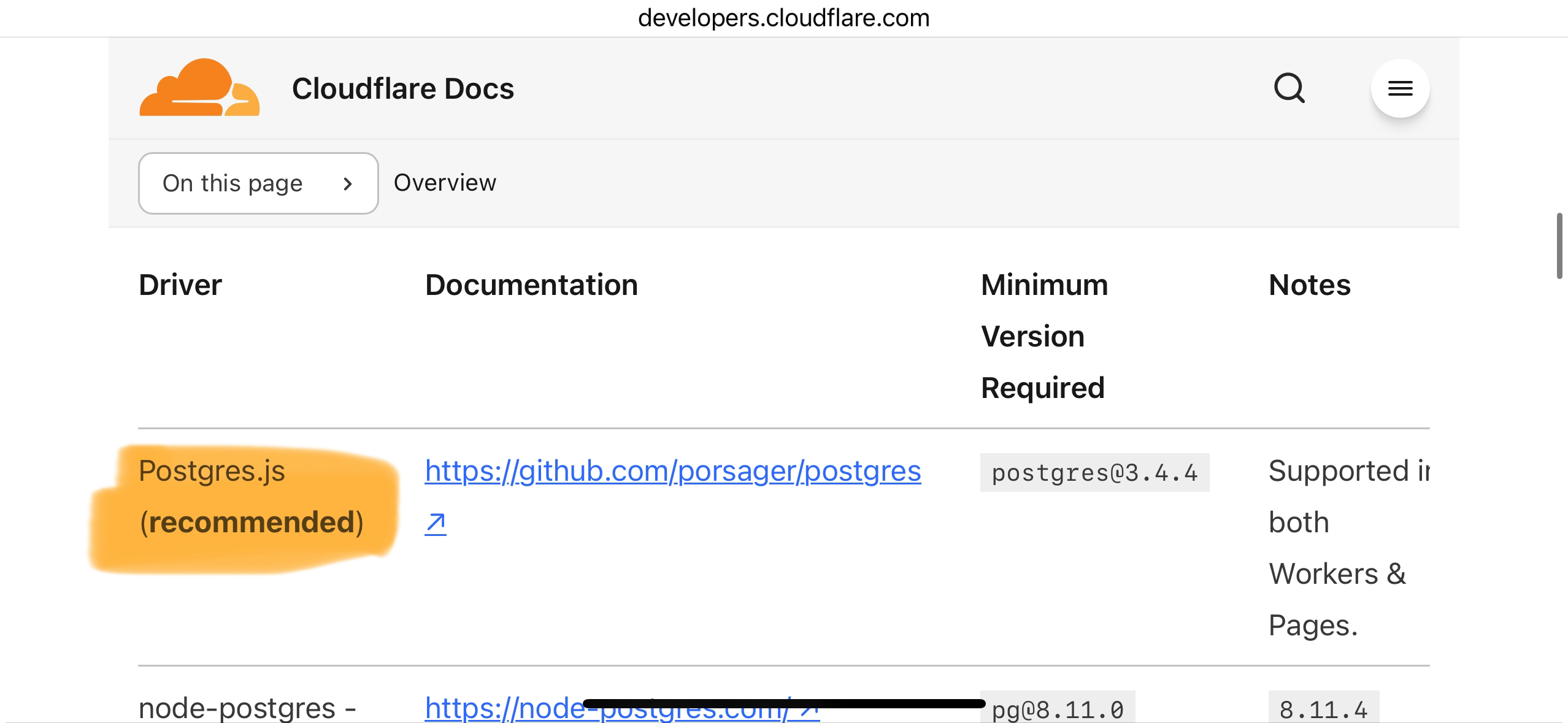
Task: Click external arrow beside the node-postgres link
Action: coord(810,711)
